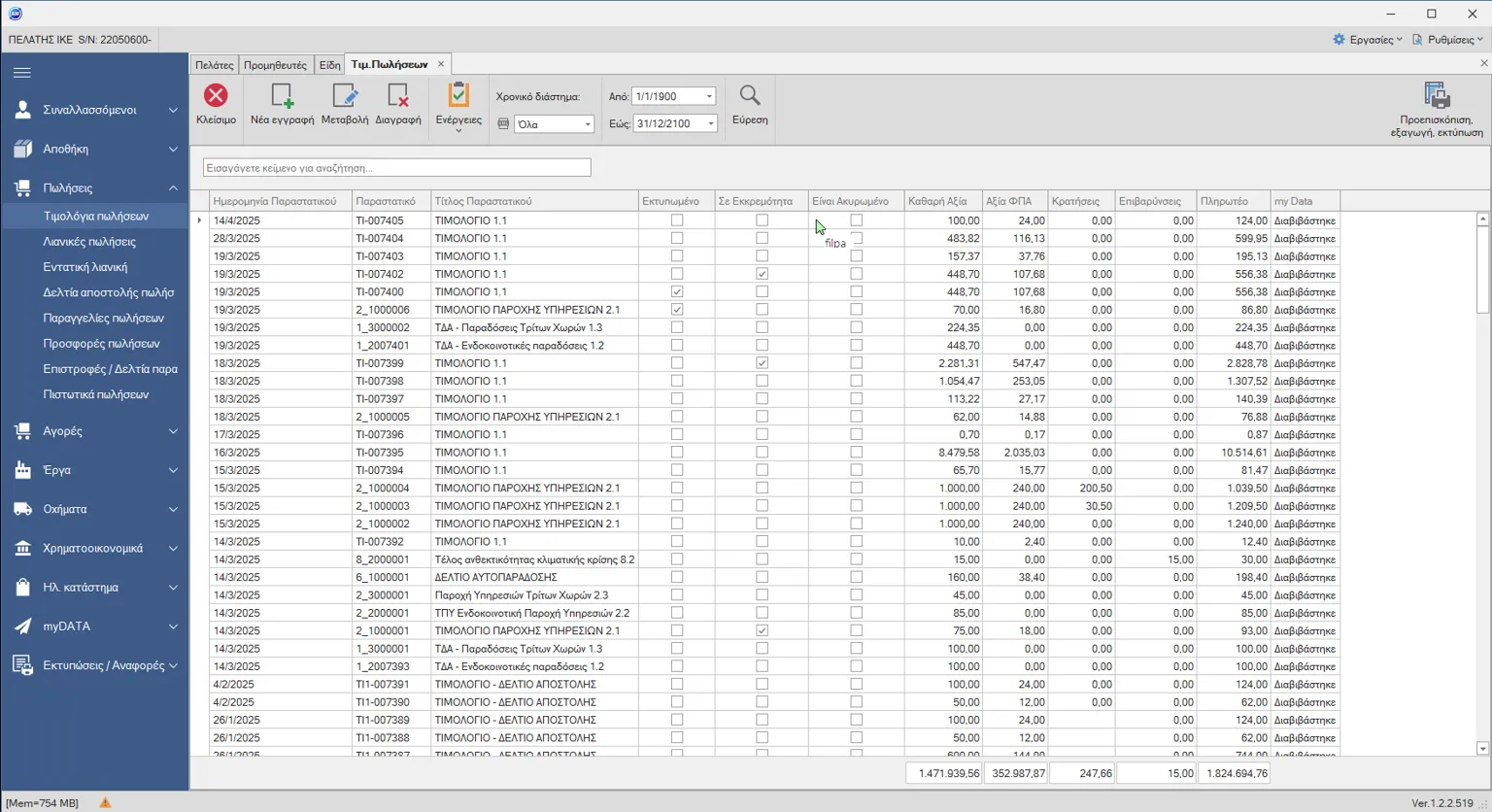Click the Εκτυπώσεις / Αναφορές report icon
1492x812 pixels.
point(22,665)
